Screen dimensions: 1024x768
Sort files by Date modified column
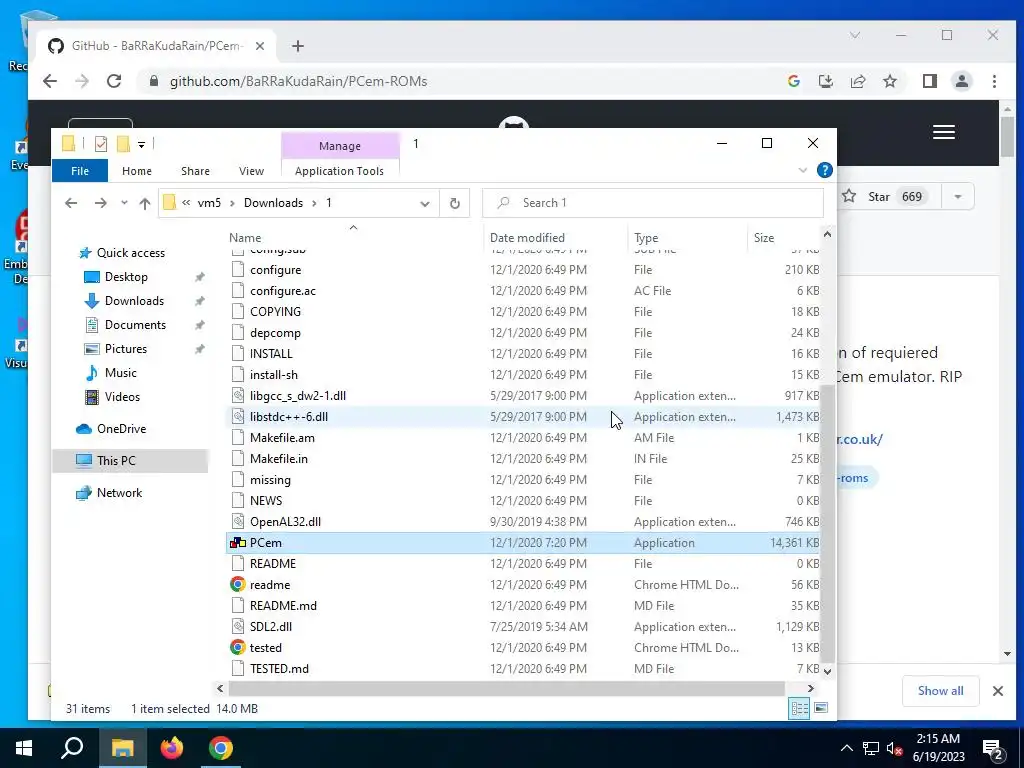555,238
